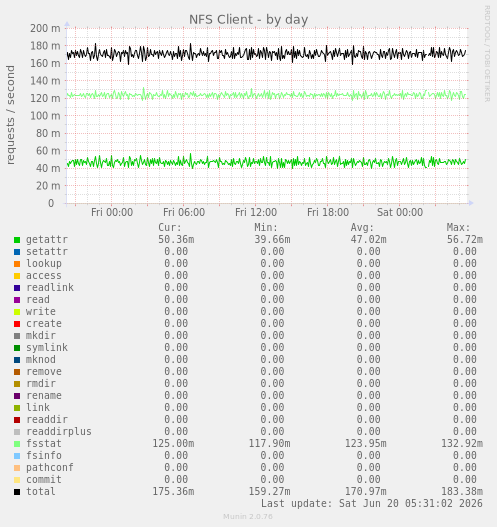Click fsstat current value 125.00m

coord(173,443)
